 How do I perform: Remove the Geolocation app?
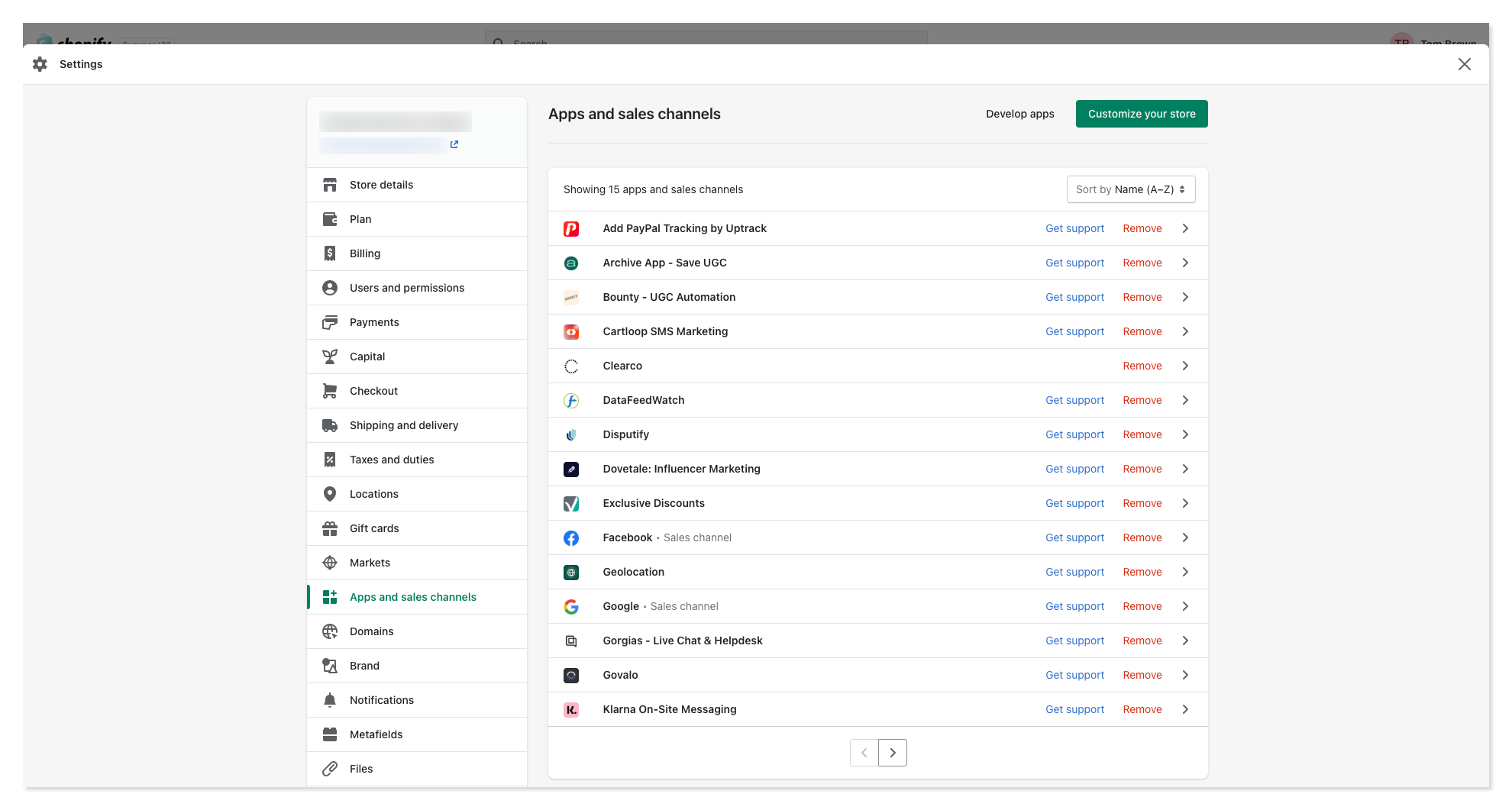(x=1142, y=572)
